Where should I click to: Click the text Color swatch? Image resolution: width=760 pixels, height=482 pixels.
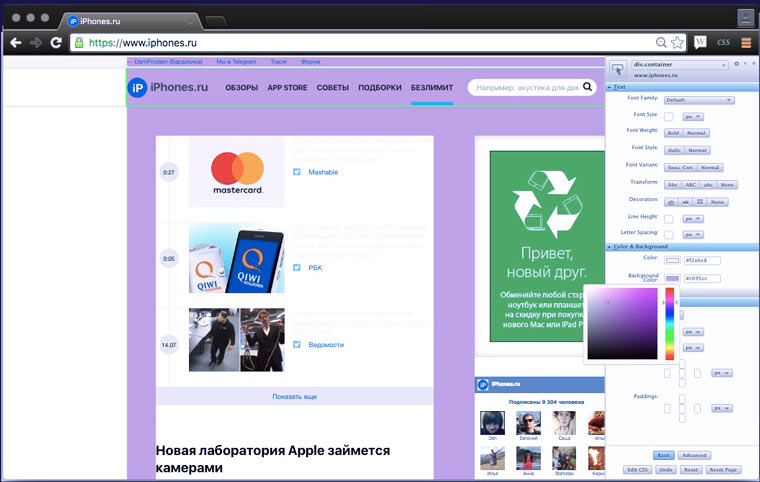point(672,260)
